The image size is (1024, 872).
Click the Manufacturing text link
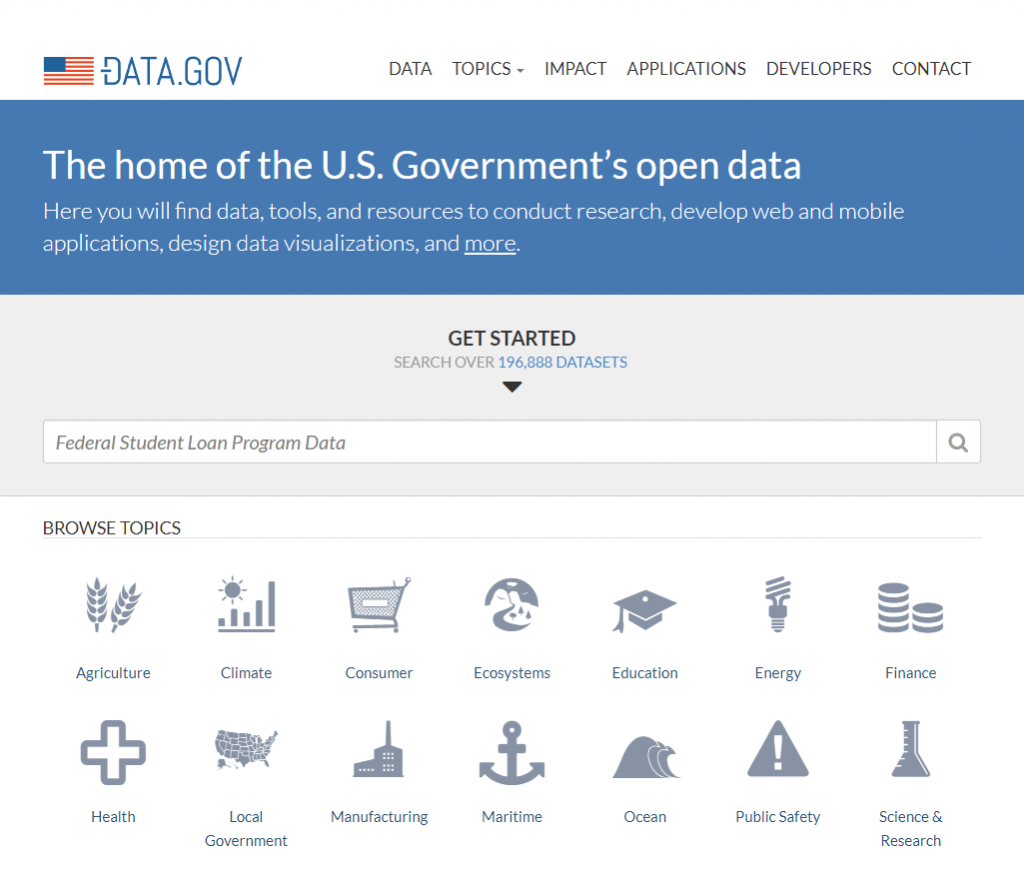coord(379,816)
